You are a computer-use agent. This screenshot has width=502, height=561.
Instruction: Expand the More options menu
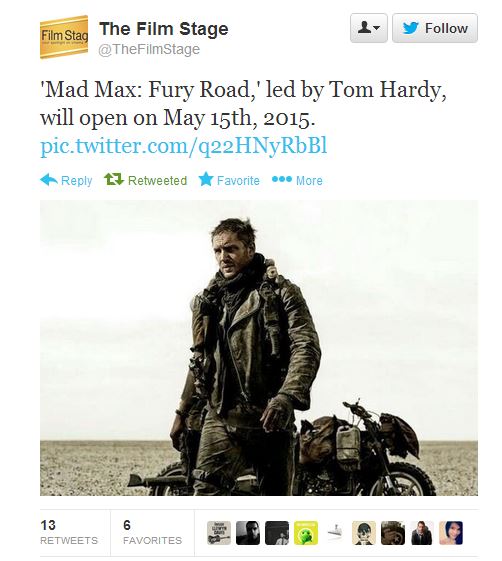(x=297, y=180)
